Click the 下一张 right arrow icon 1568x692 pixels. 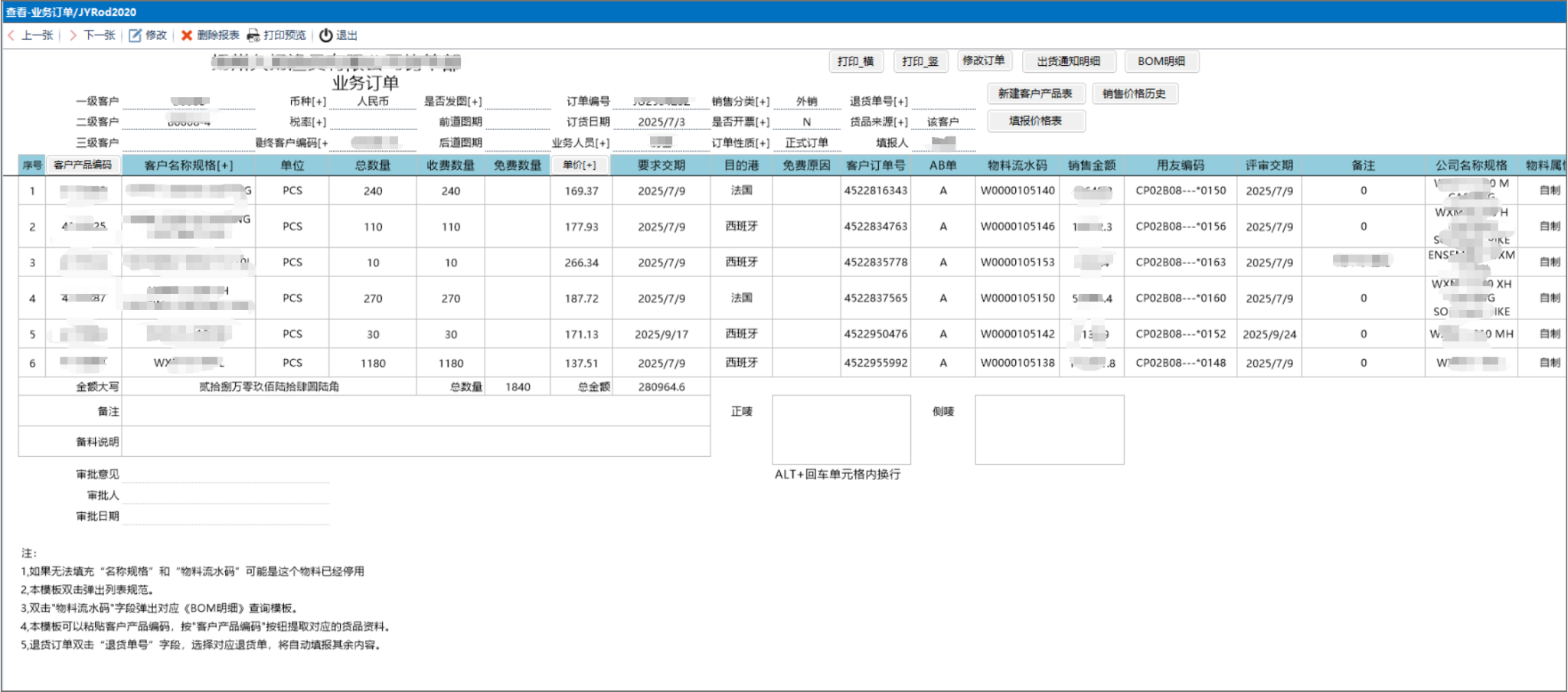point(74,35)
